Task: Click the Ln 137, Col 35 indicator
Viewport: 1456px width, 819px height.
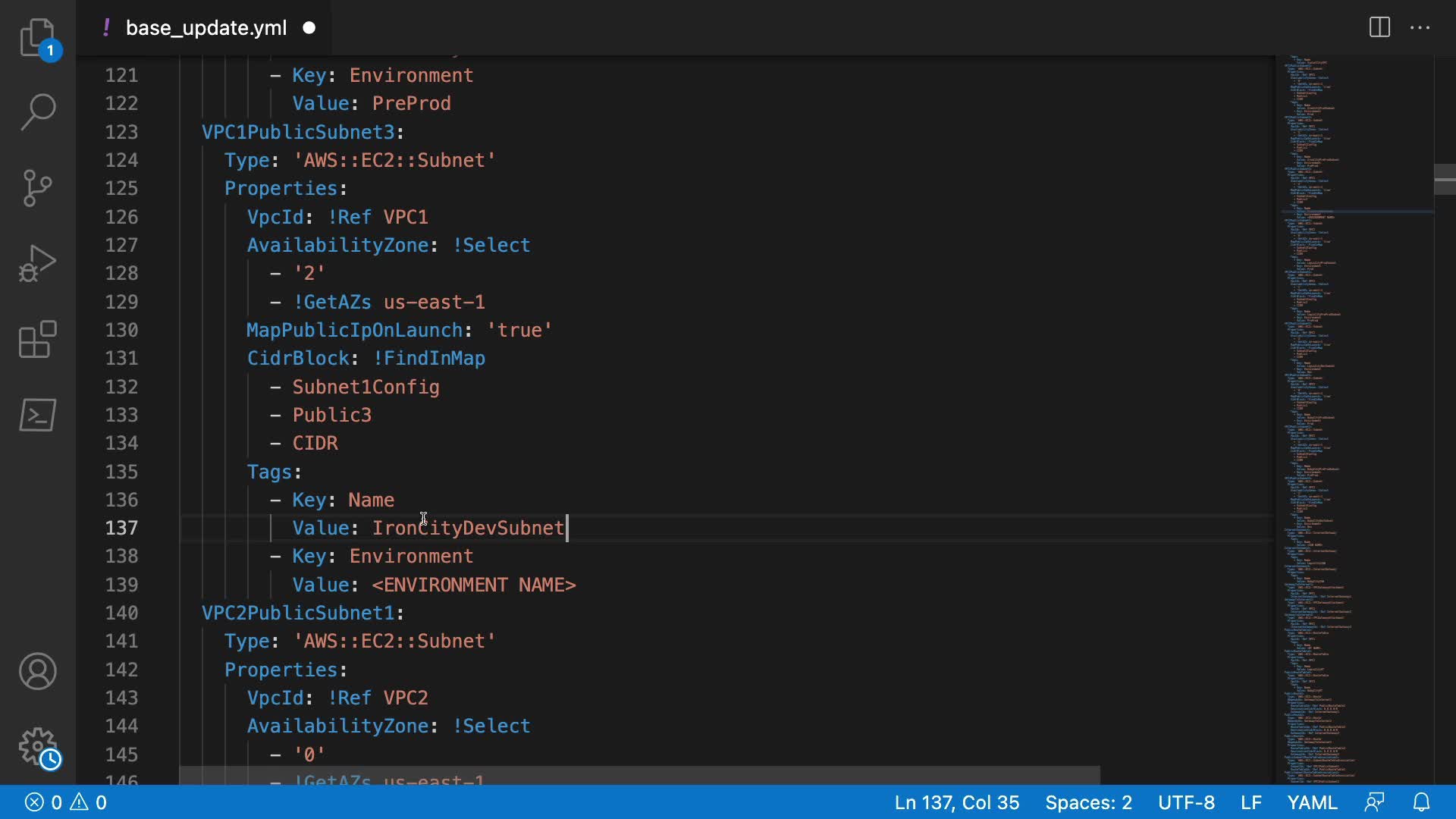Action: (956, 802)
